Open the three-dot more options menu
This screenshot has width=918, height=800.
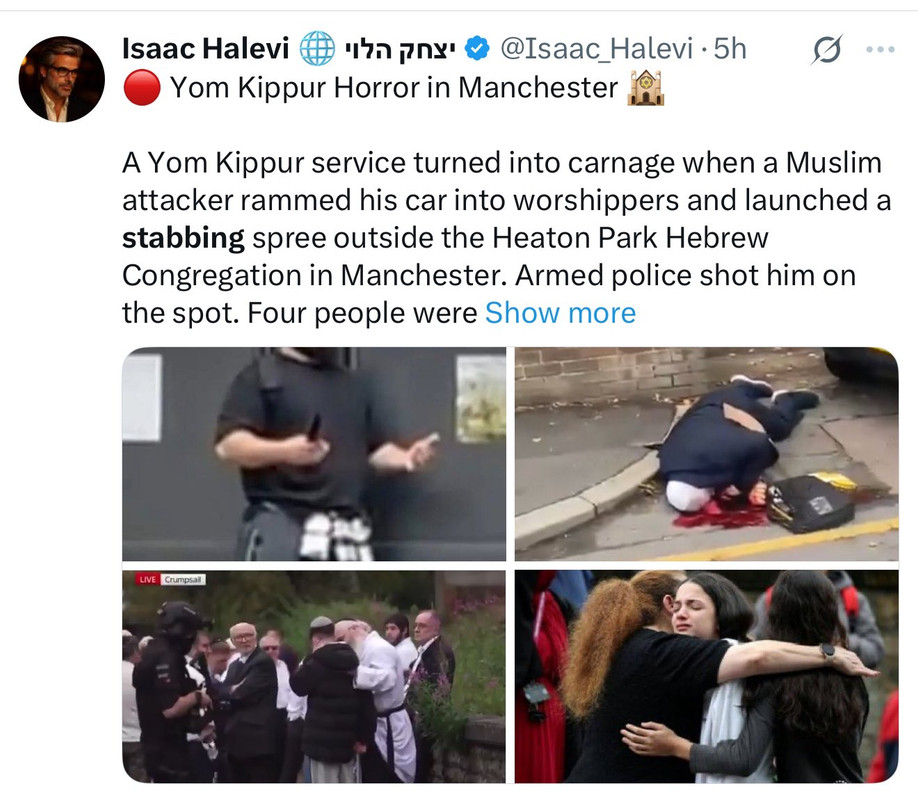click(x=880, y=50)
